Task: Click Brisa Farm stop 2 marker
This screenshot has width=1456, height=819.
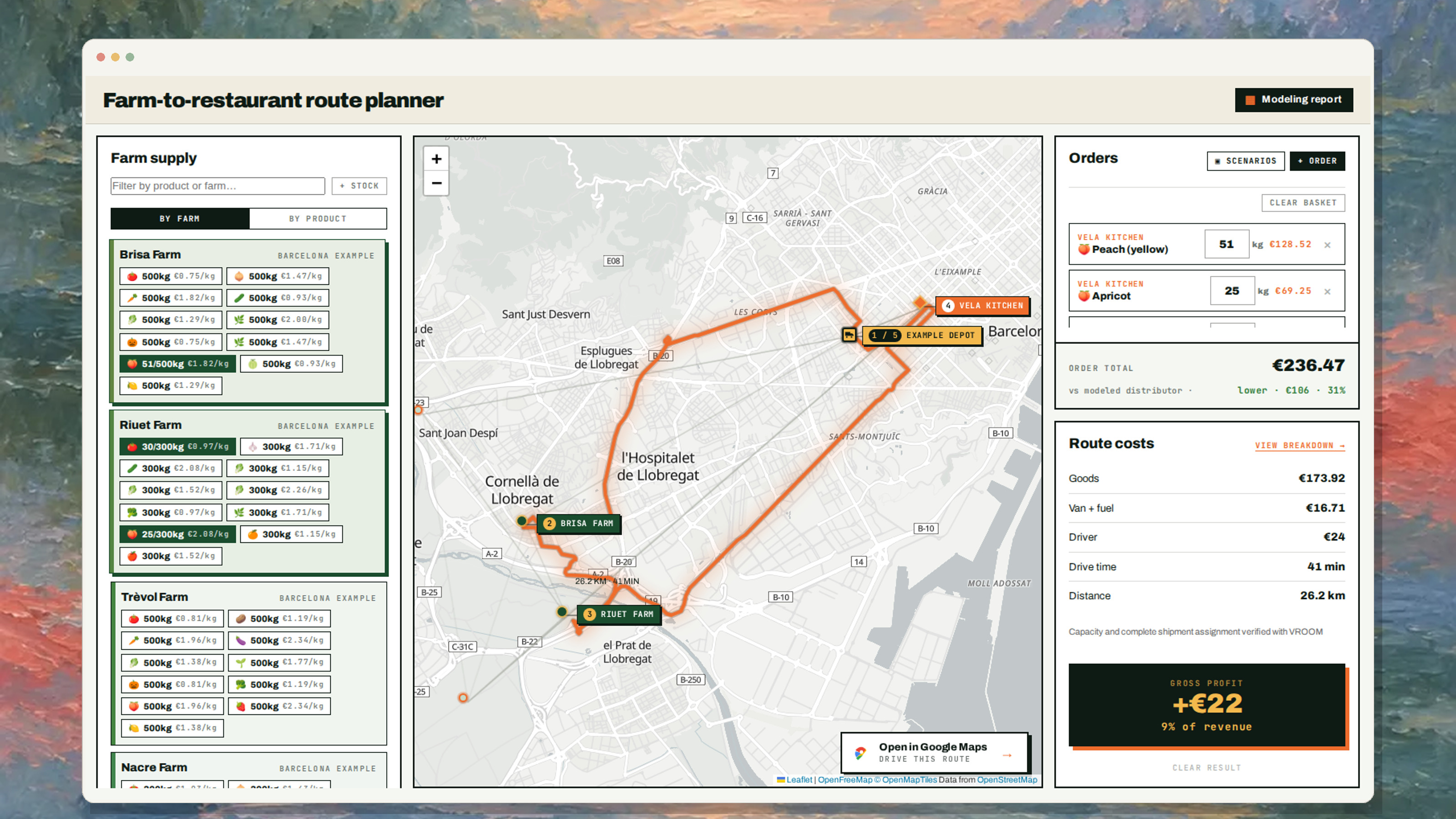Action: point(578,523)
